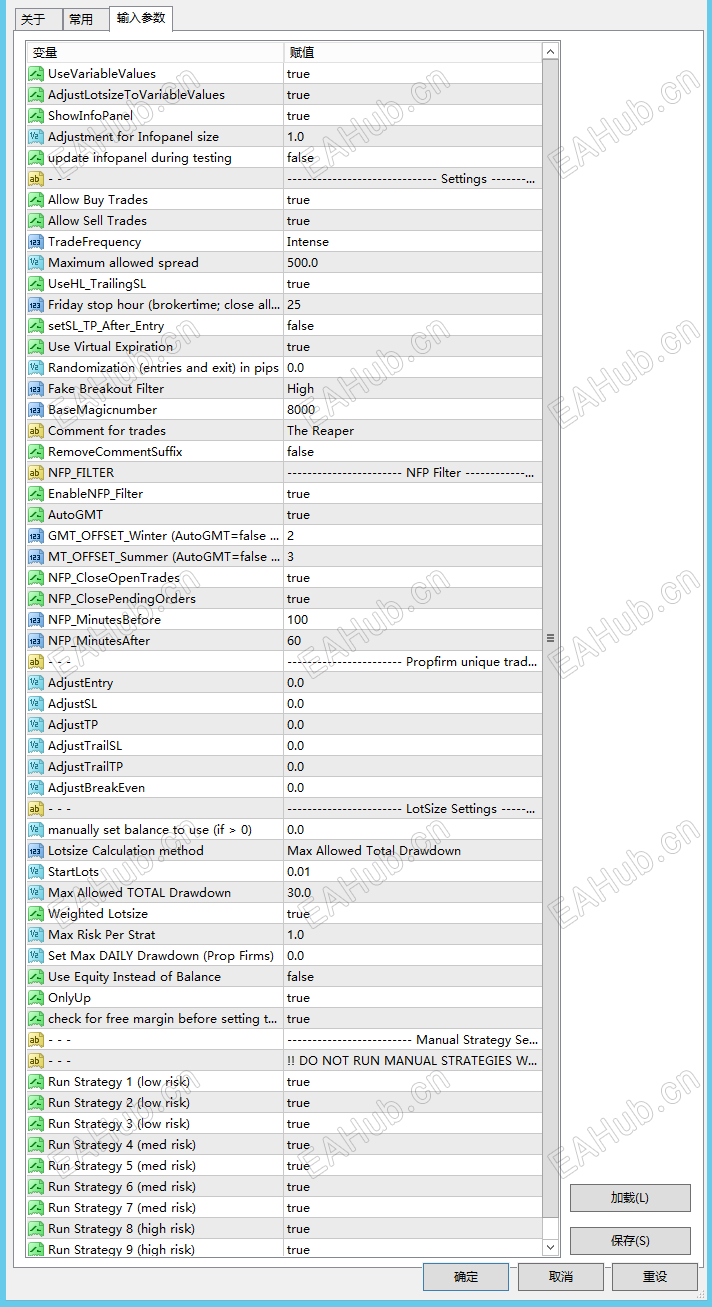Click the icon beside Max Allowed TOTAL Drawdown
The image size is (712, 1307).
[x=36, y=893]
